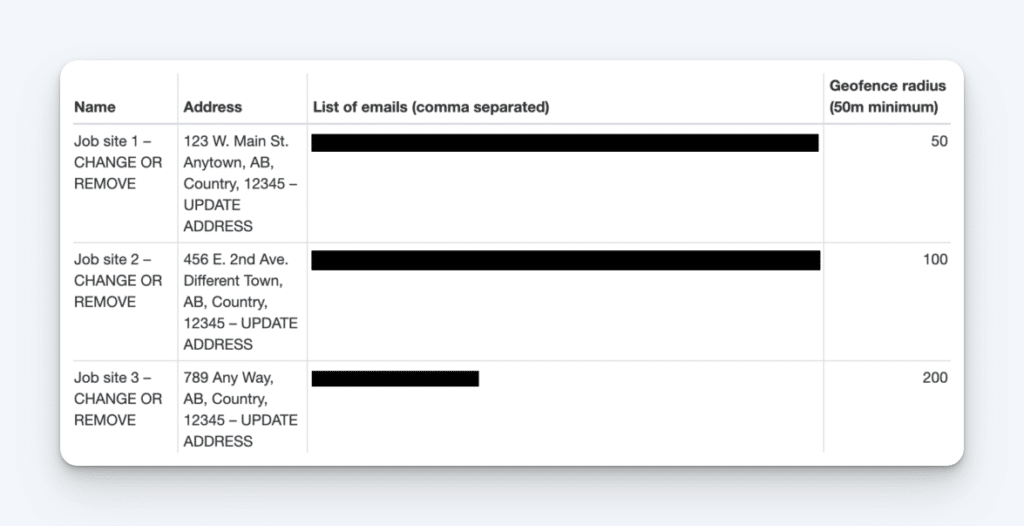1024x526 pixels.
Task: Click the empty space below the radius 100 value
Action: click(x=887, y=314)
